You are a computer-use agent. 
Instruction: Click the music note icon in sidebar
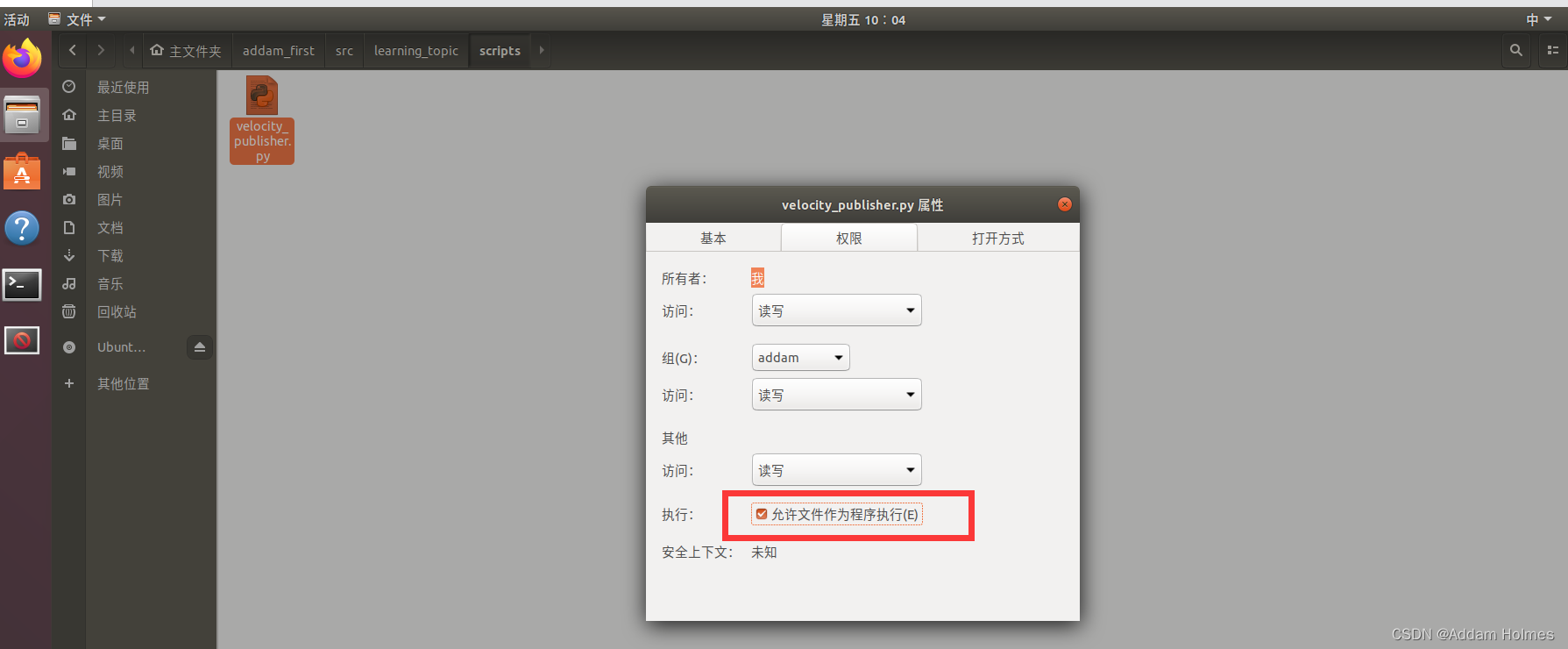coord(69,283)
